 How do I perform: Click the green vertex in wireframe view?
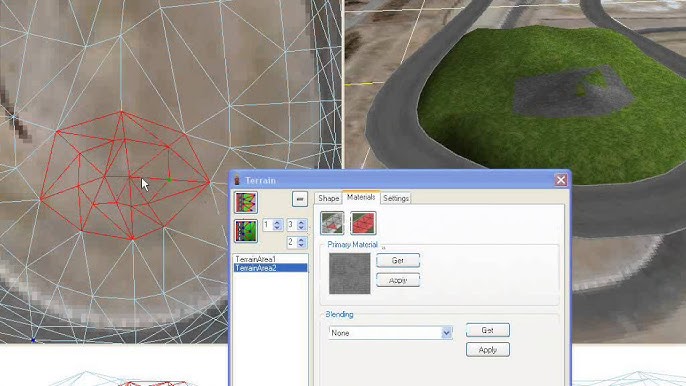(169, 180)
